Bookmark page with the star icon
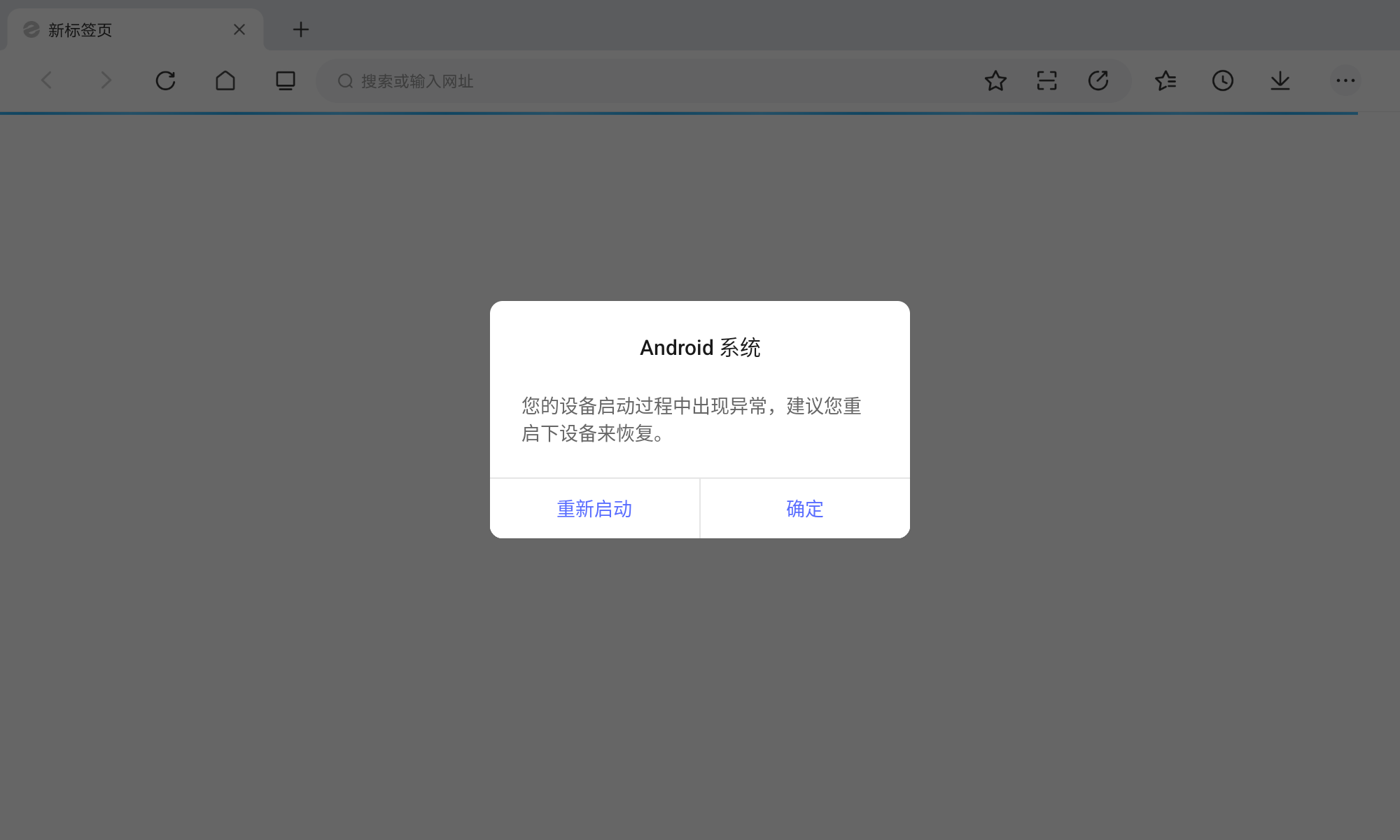Viewport: 1400px width, 840px height. pos(995,80)
